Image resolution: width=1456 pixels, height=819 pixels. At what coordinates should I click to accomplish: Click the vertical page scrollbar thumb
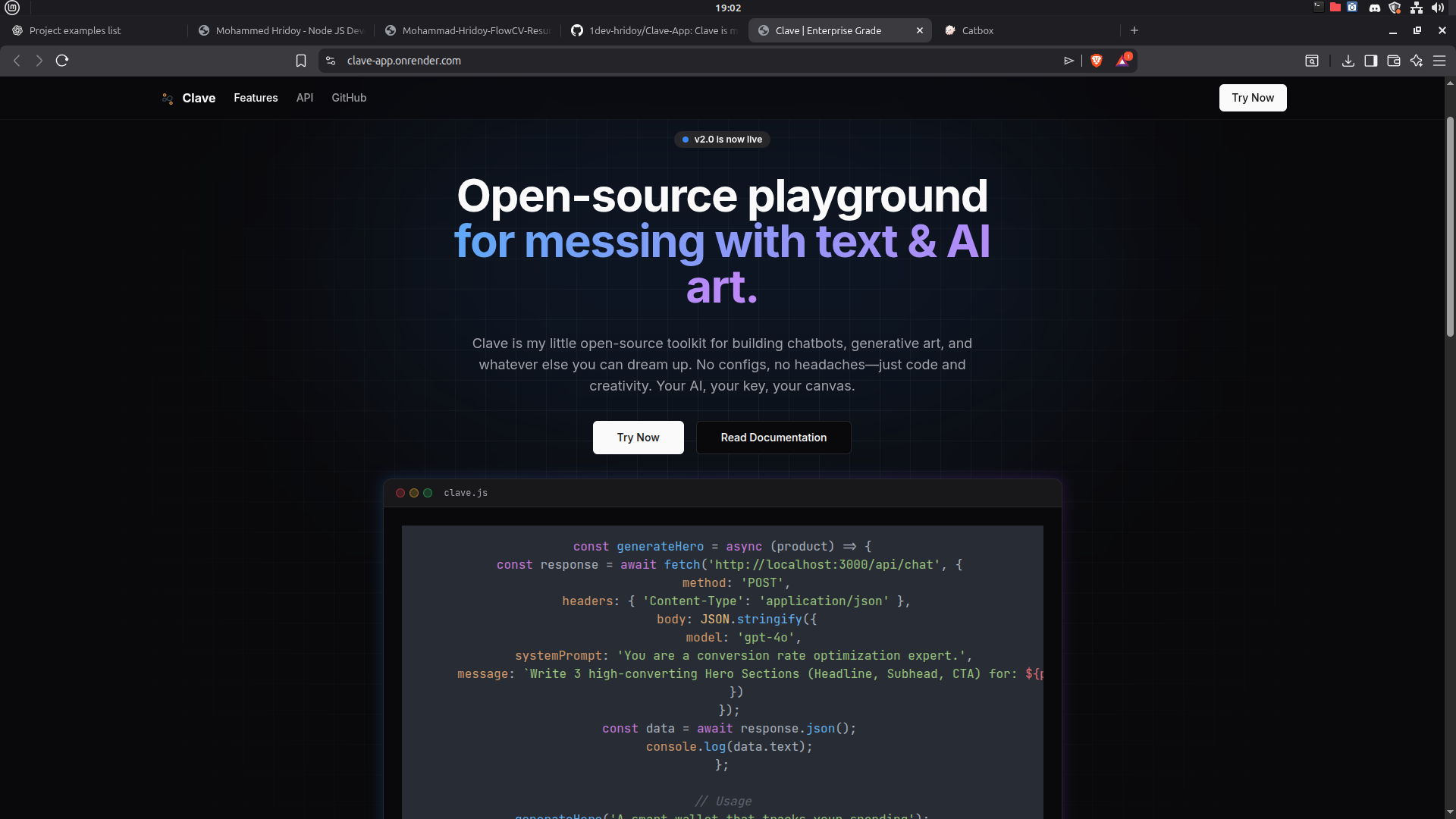click(x=1450, y=227)
